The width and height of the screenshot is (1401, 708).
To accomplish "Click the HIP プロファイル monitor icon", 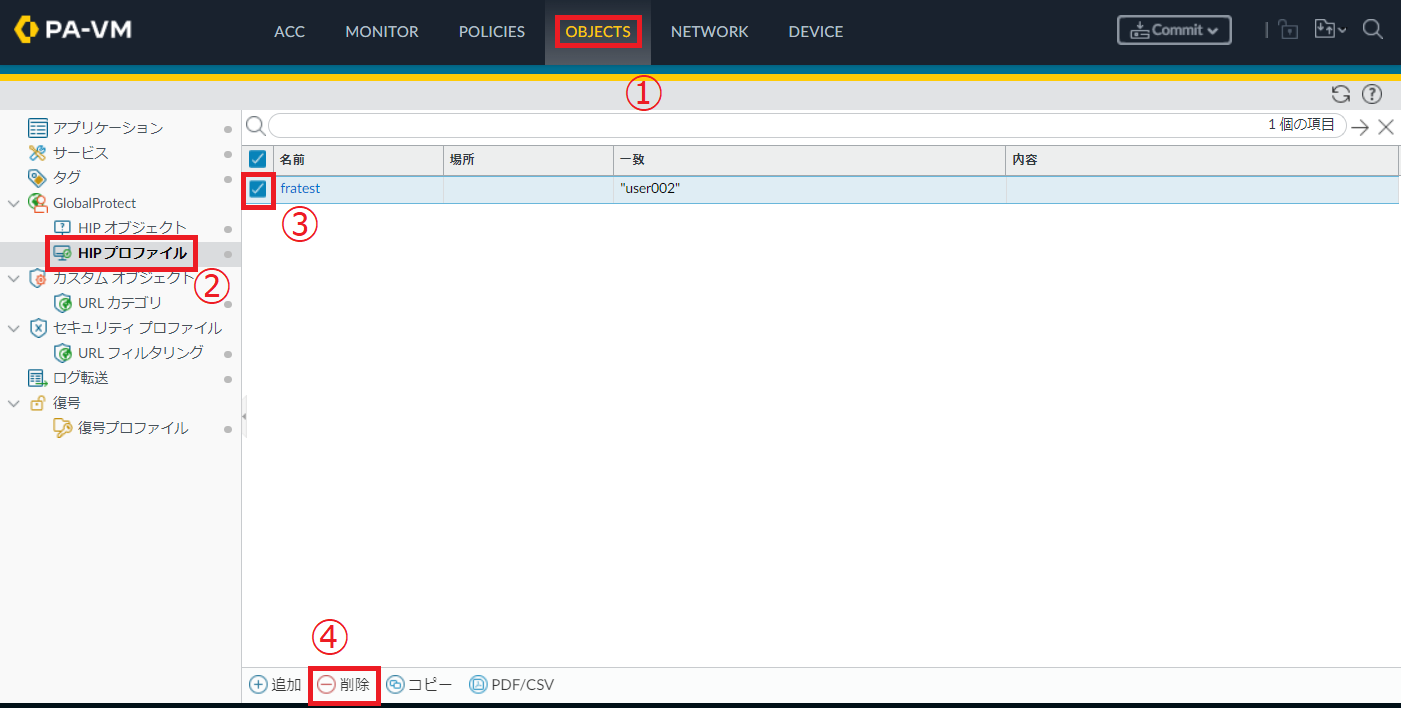I will click(63, 253).
